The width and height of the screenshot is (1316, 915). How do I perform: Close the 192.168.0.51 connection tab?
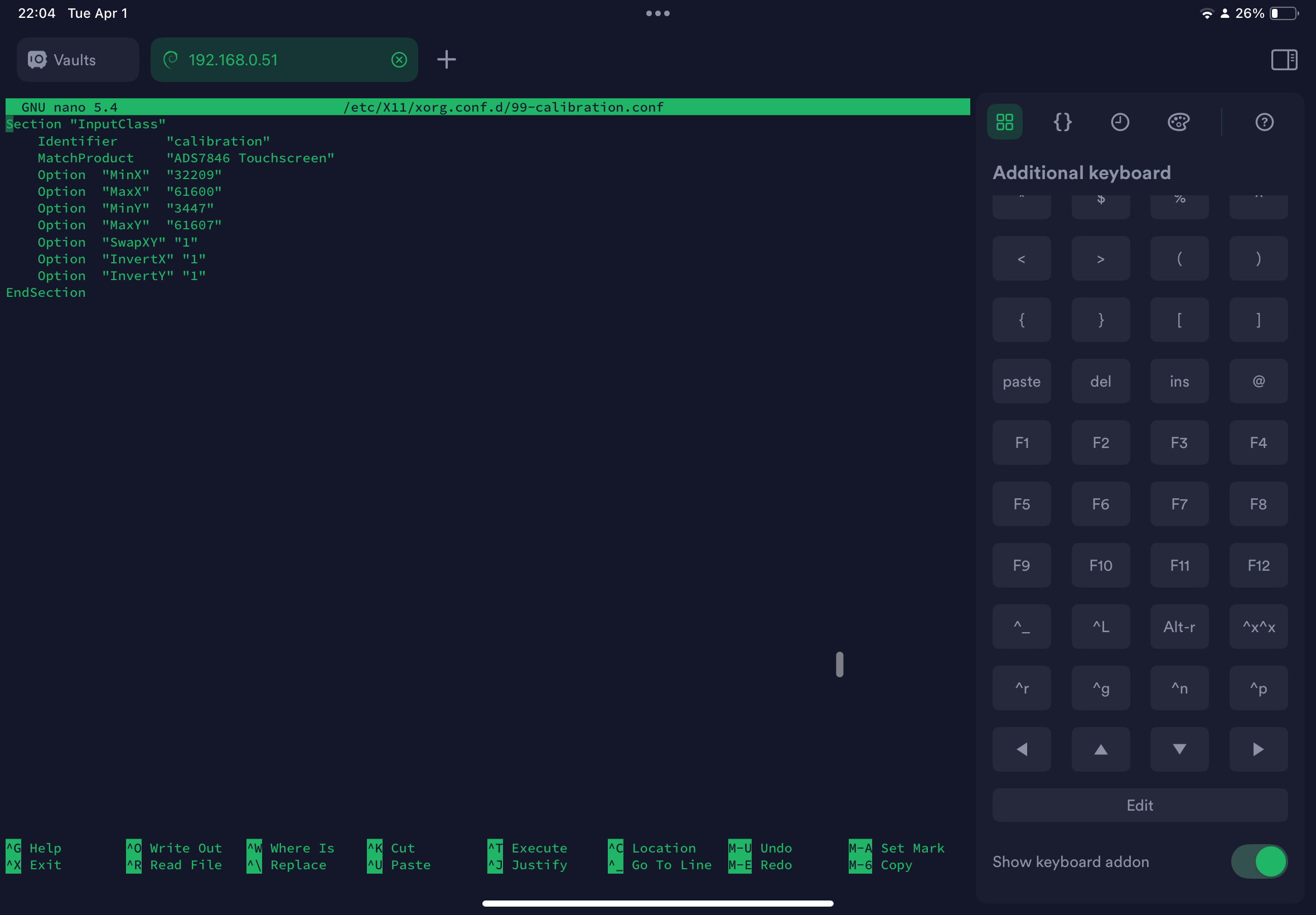[399, 60]
